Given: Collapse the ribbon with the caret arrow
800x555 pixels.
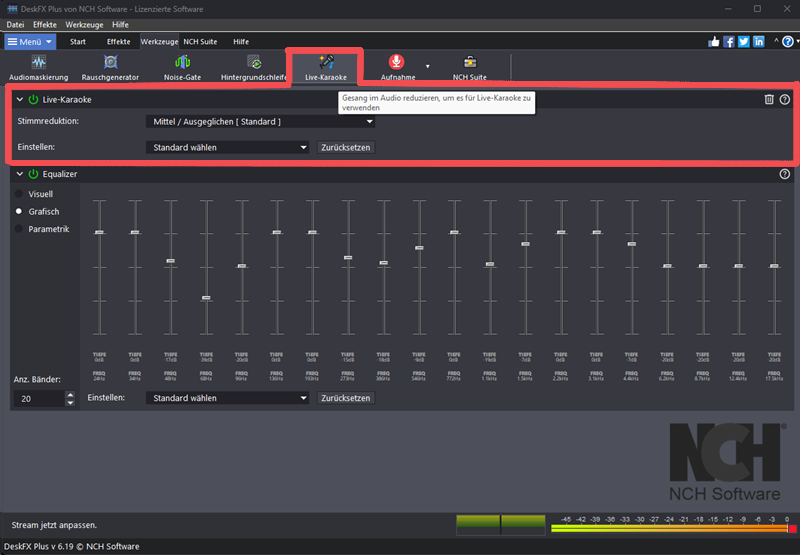Looking at the screenshot, I should [776, 41].
